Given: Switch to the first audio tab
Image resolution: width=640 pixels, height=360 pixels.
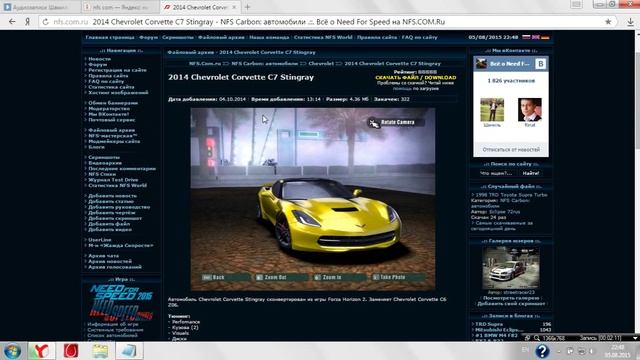Looking at the screenshot, I should [x=40, y=7].
